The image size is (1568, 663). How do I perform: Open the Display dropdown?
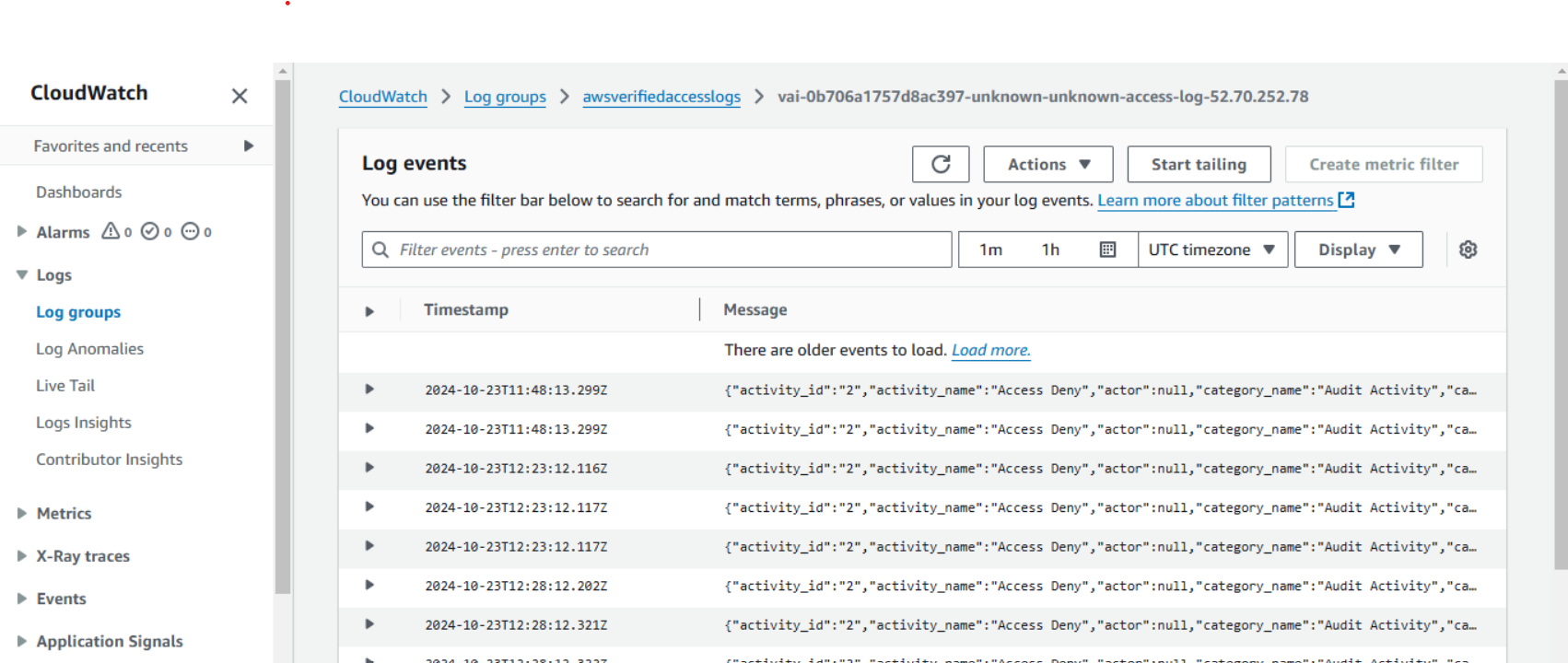(x=1359, y=250)
